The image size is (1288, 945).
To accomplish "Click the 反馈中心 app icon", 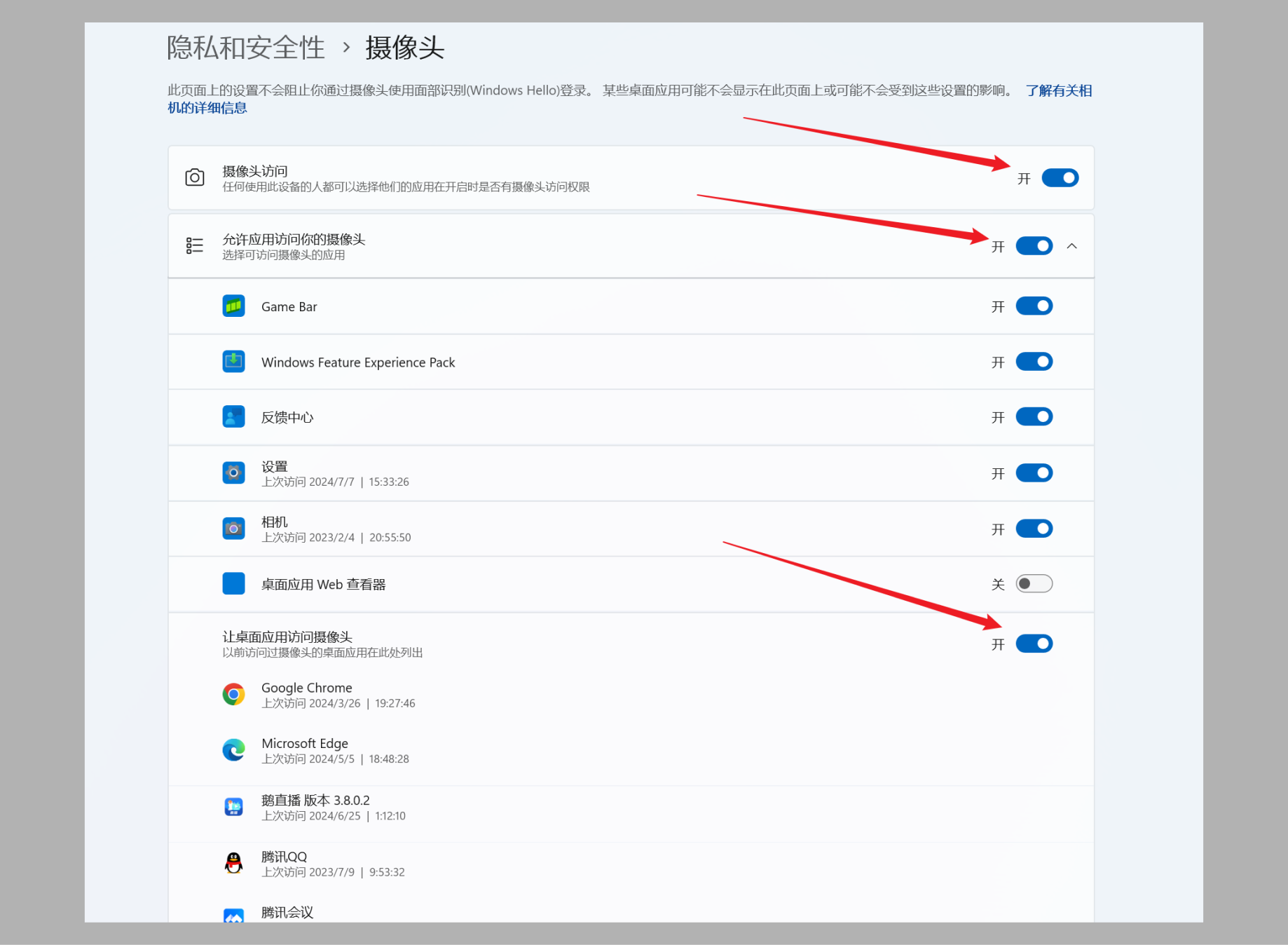I will pos(233,417).
